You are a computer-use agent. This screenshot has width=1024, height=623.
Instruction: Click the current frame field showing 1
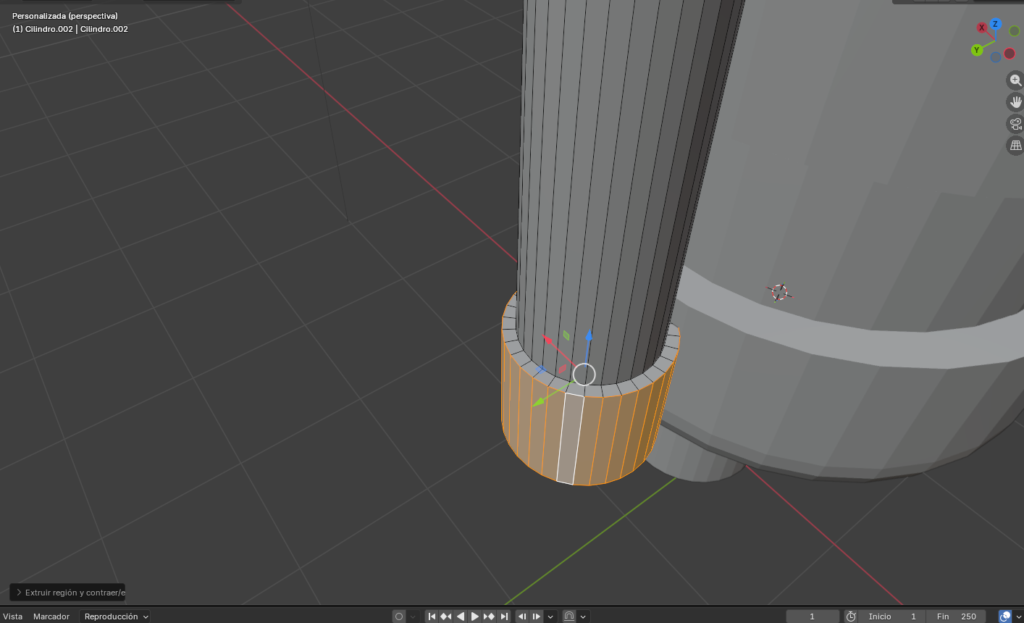point(812,616)
